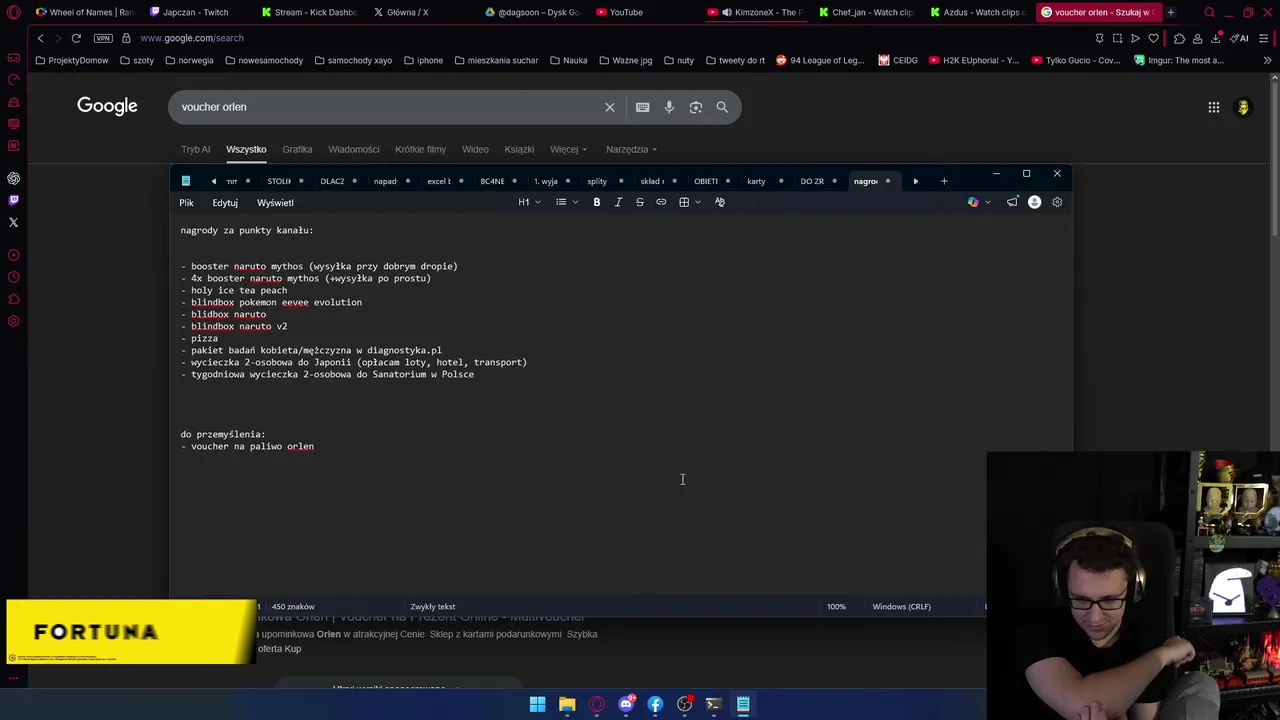Open Google on-screen keyboard input tool
This screenshot has width=1280, height=720.
pos(642,107)
